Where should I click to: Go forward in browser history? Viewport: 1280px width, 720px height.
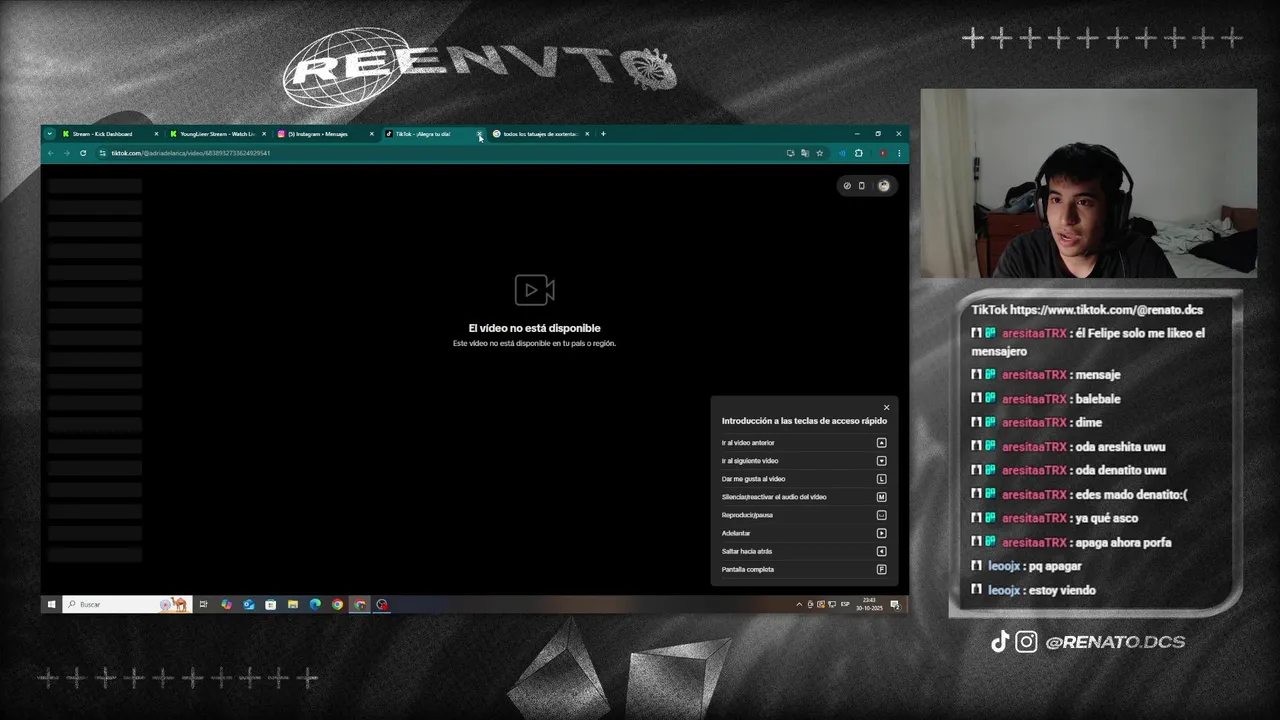coord(67,153)
